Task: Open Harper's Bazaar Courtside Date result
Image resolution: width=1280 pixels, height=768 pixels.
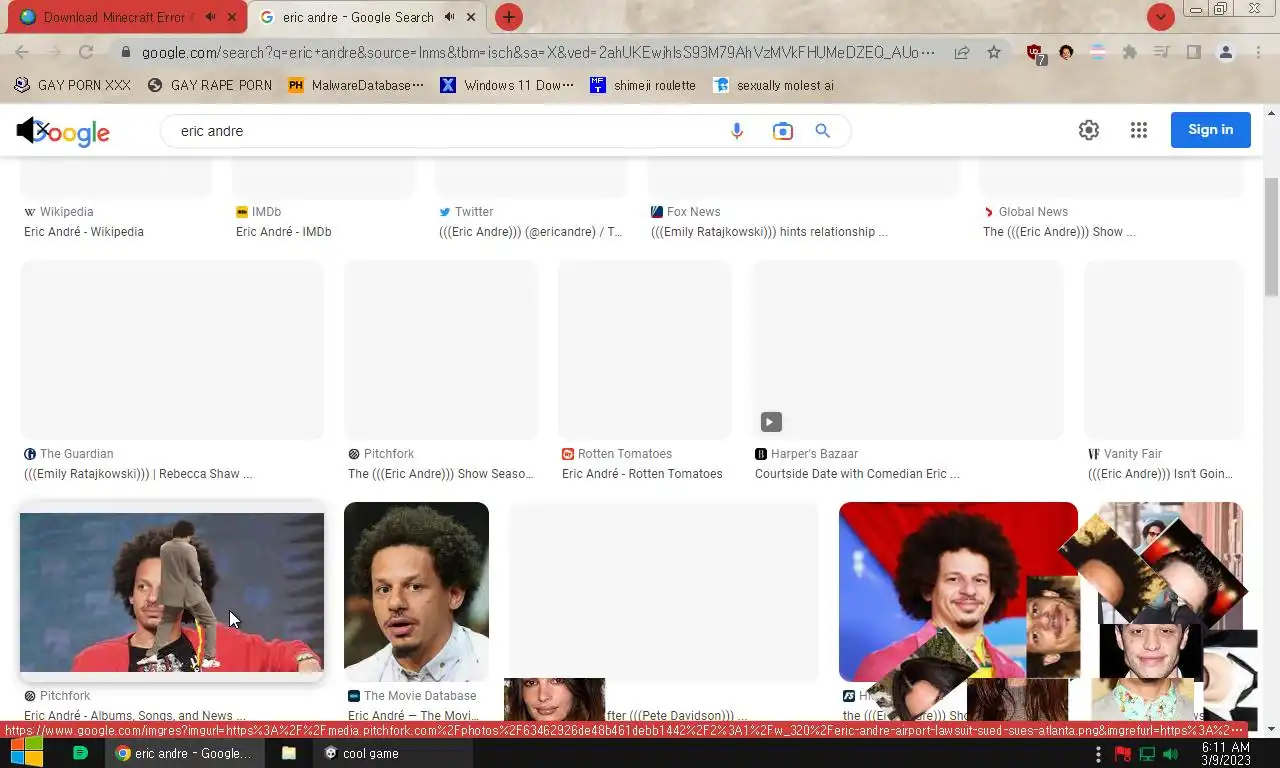Action: pos(857,474)
